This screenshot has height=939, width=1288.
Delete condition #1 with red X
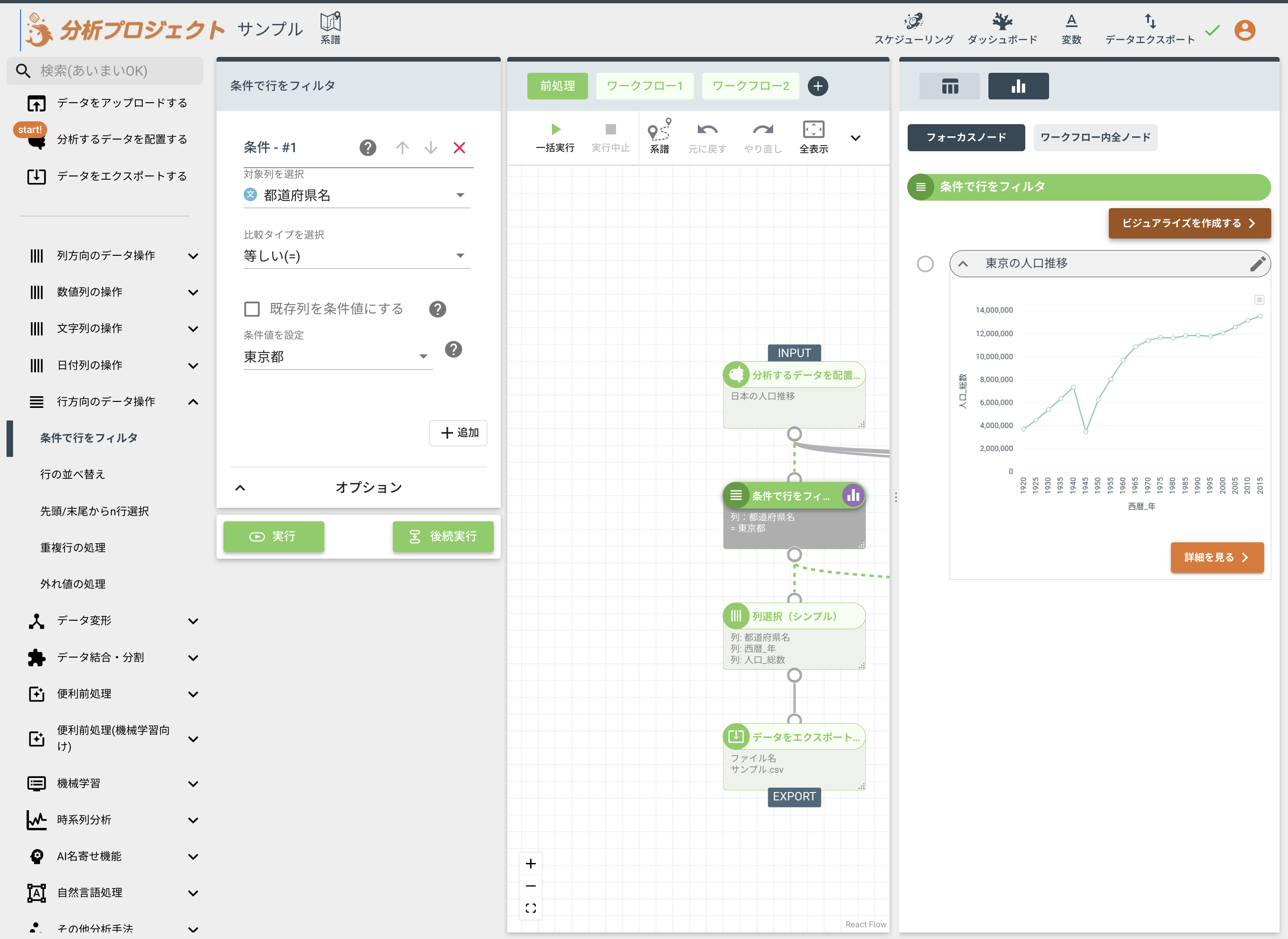click(x=459, y=148)
